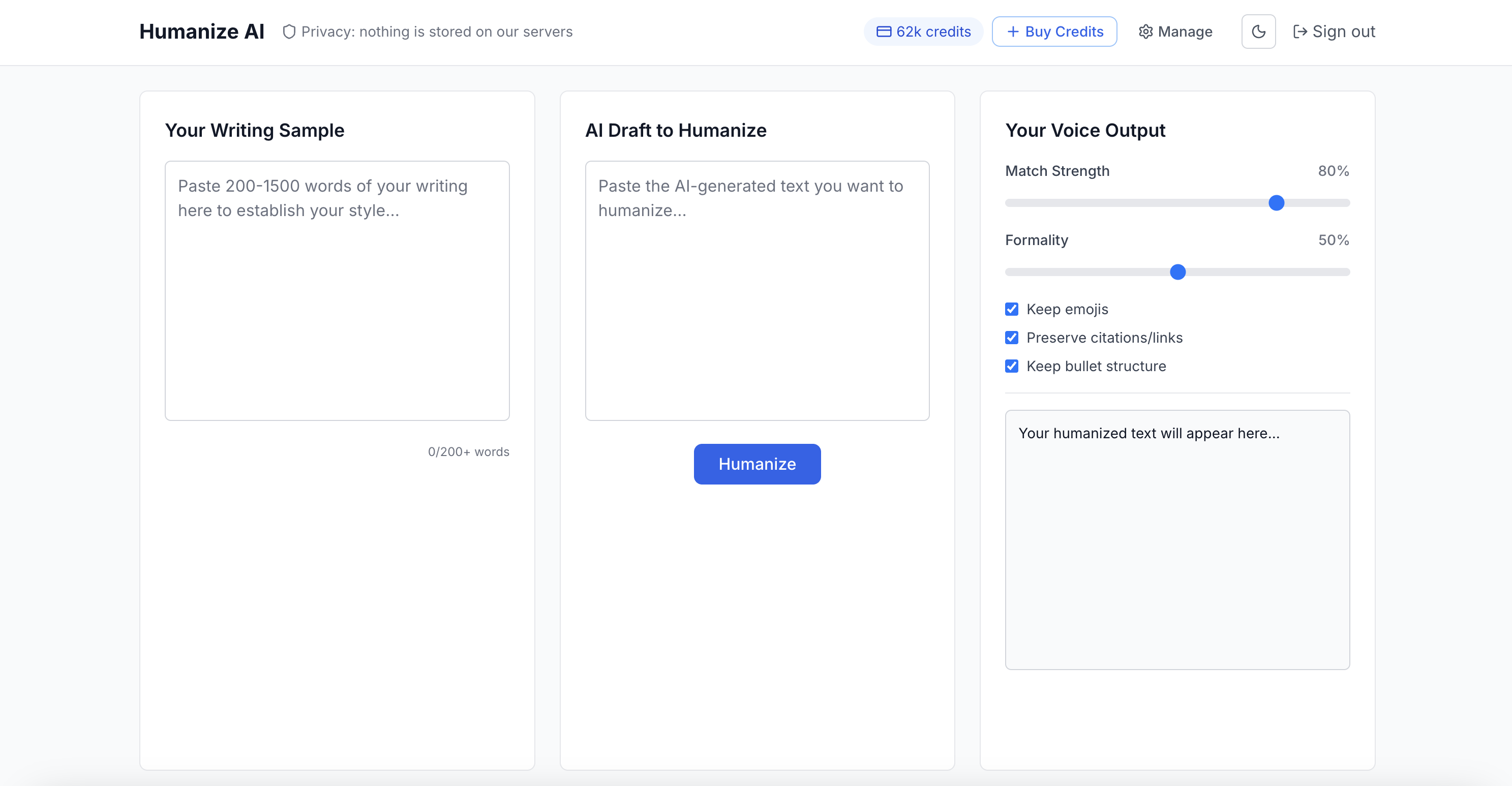Click the Match Strength slider handle
Image resolution: width=1512 pixels, height=786 pixels.
pyautogui.click(x=1276, y=203)
